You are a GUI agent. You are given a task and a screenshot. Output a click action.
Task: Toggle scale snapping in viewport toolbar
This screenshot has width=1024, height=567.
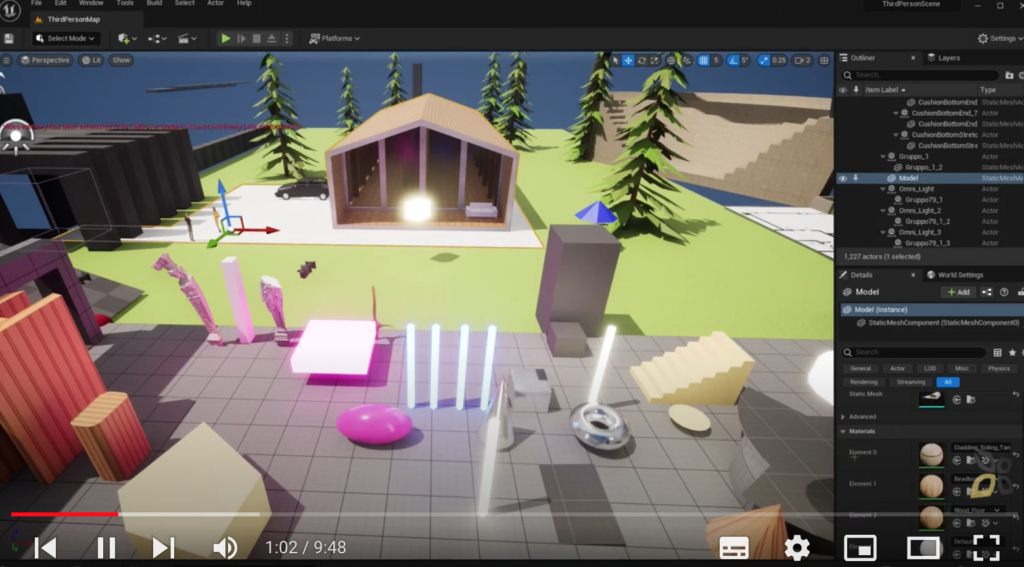(763, 60)
